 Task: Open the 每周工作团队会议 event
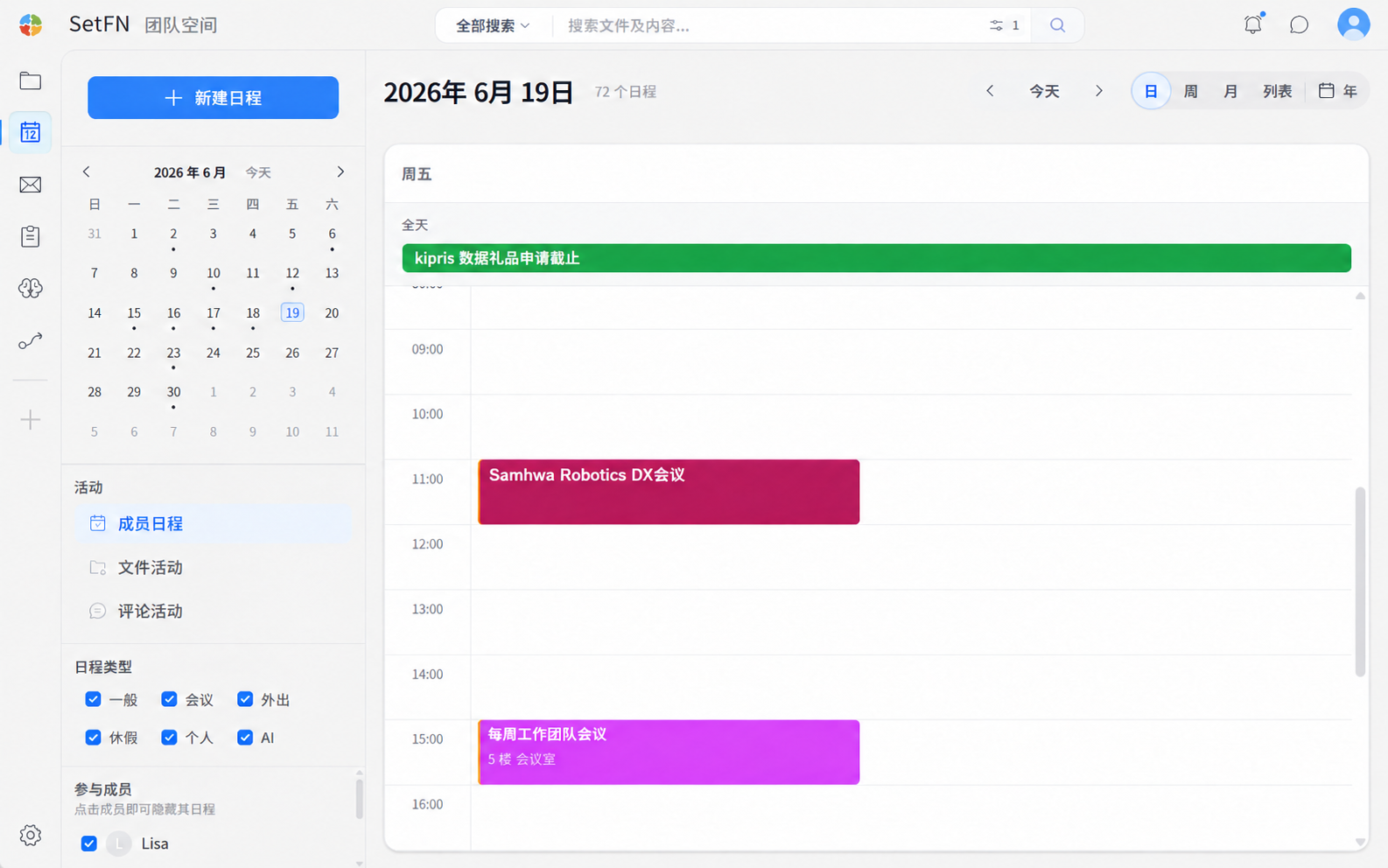[x=669, y=752]
